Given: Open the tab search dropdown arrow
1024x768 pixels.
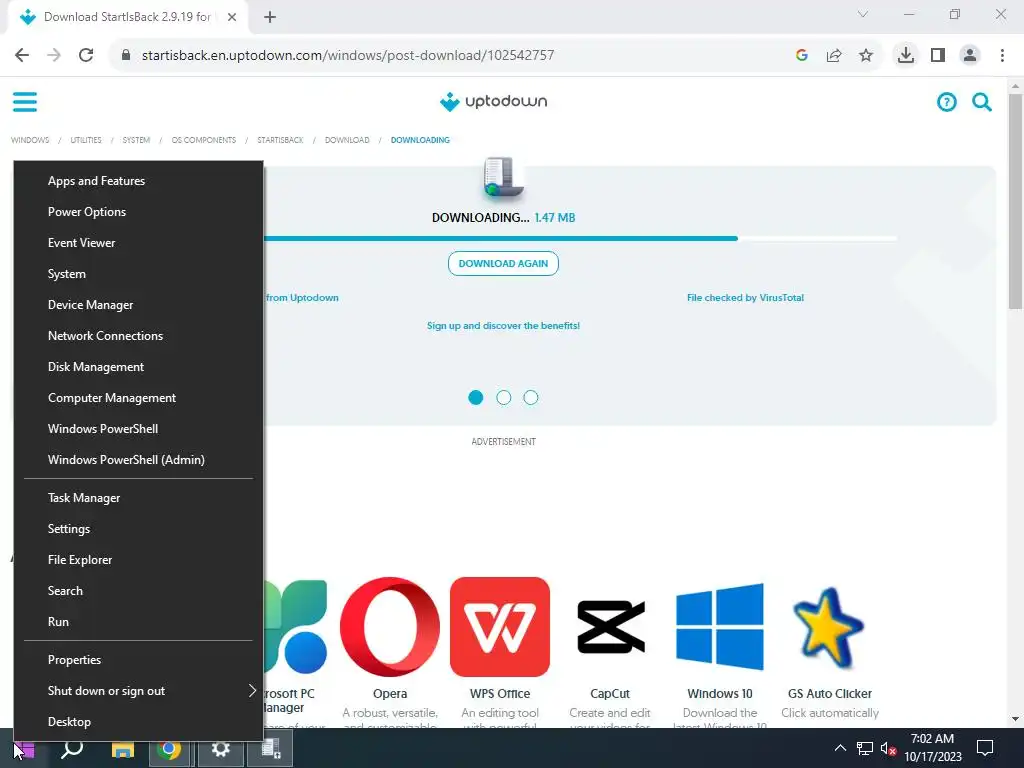Looking at the screenshot, I should (863, 14).
